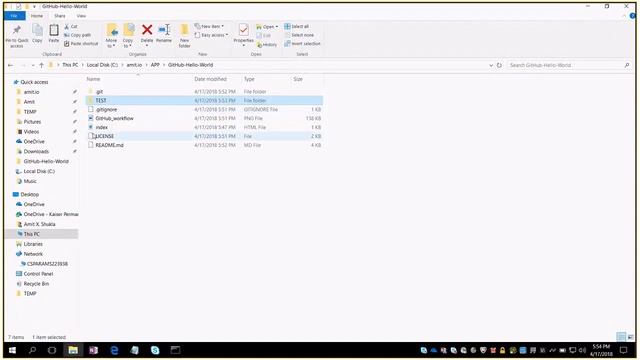Click amit.io in address breadcrumb
Image resolution: width=640 pixels, height=360 pixels.
point(134,65)
